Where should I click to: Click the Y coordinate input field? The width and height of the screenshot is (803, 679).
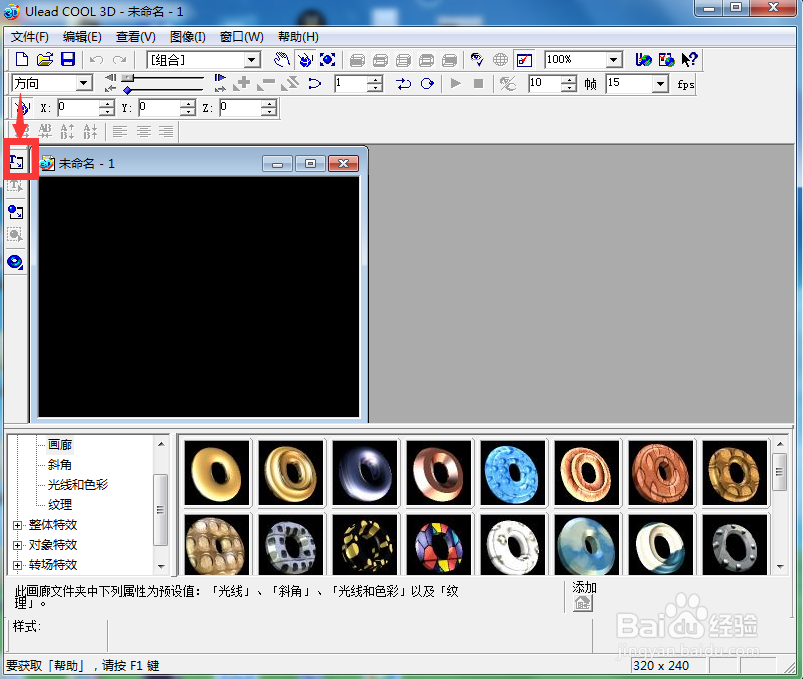[159, 108]
